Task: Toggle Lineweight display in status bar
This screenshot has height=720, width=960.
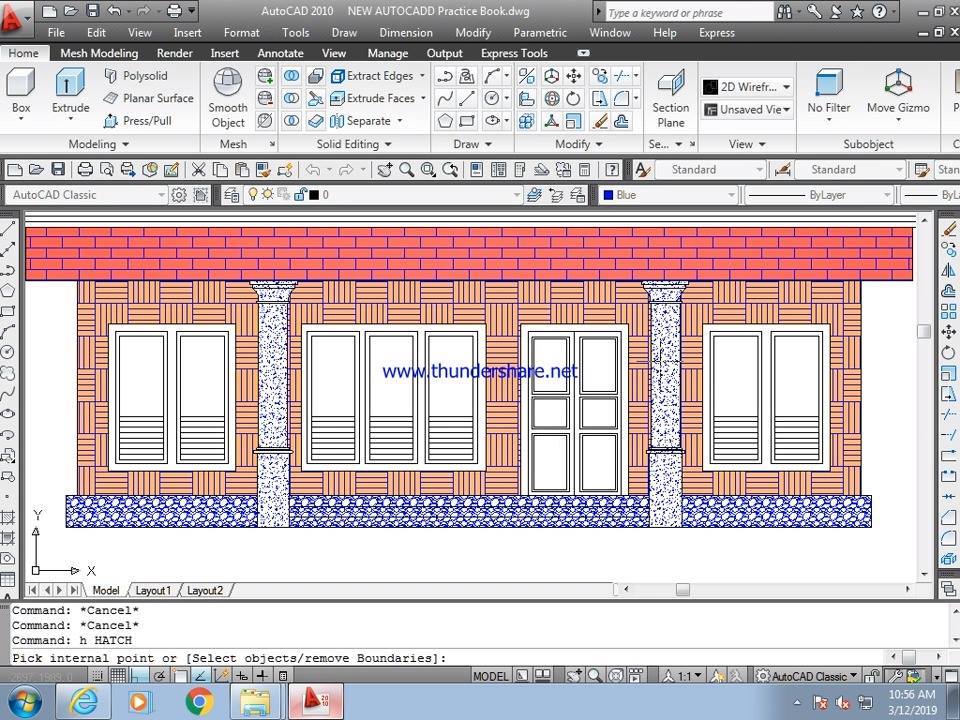Action: pos(262,675)
